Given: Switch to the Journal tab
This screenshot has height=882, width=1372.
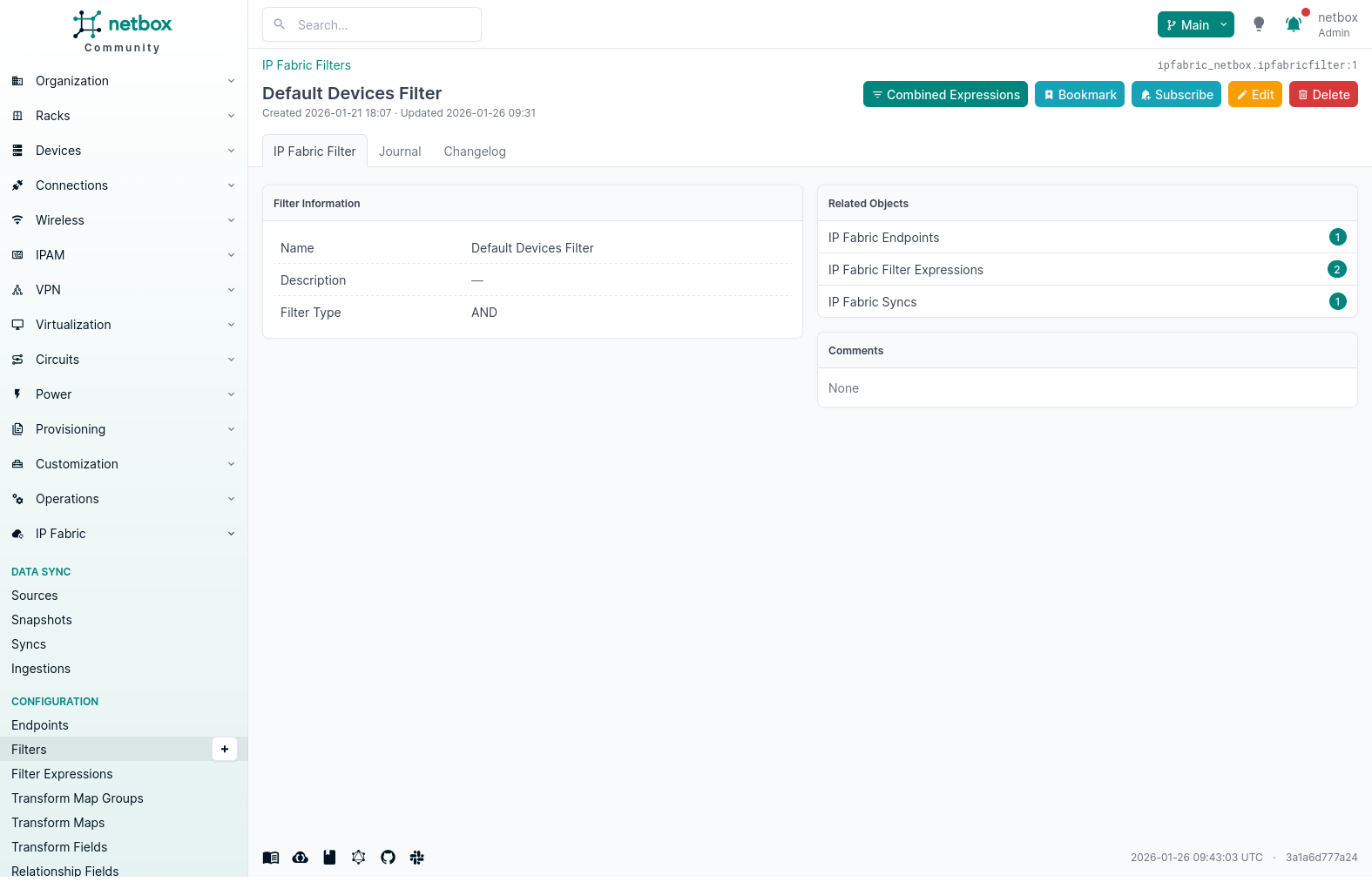Looking at the screenshot, I should coord(400,151).
